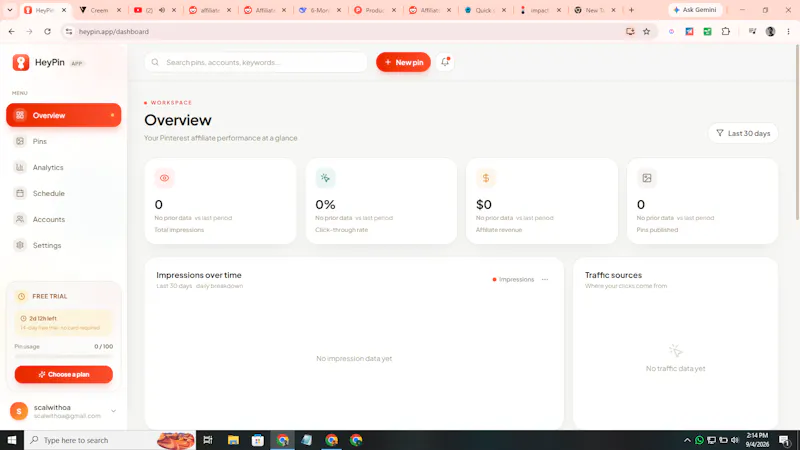Click the dollar icon on Affiliate revenue card
This screenshot has height=450, width=800.
coord(486,178)
